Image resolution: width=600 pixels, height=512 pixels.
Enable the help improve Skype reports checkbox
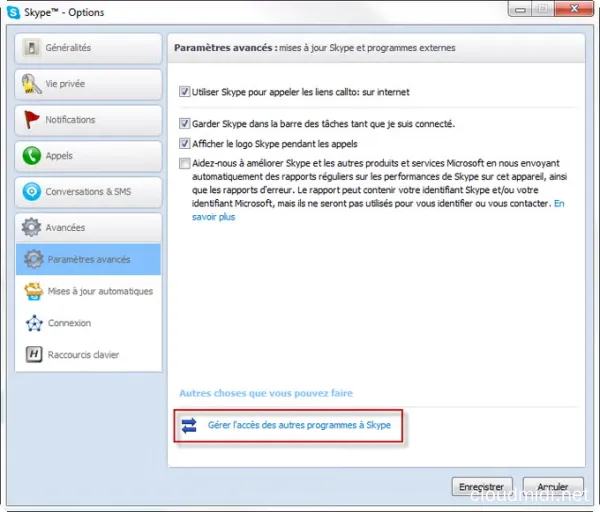click(185, 162)
